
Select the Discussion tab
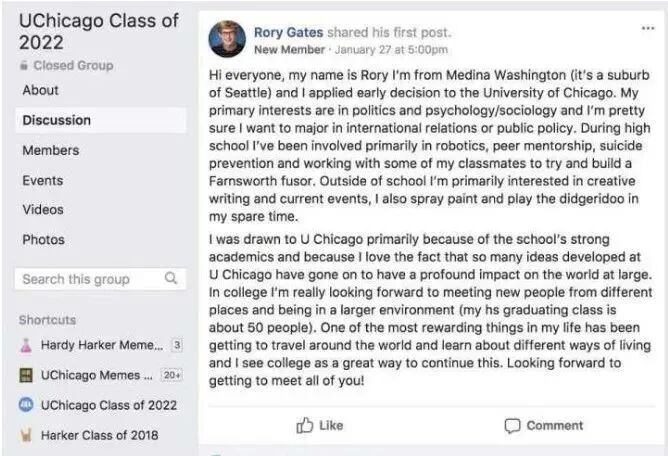coord(56,120)
